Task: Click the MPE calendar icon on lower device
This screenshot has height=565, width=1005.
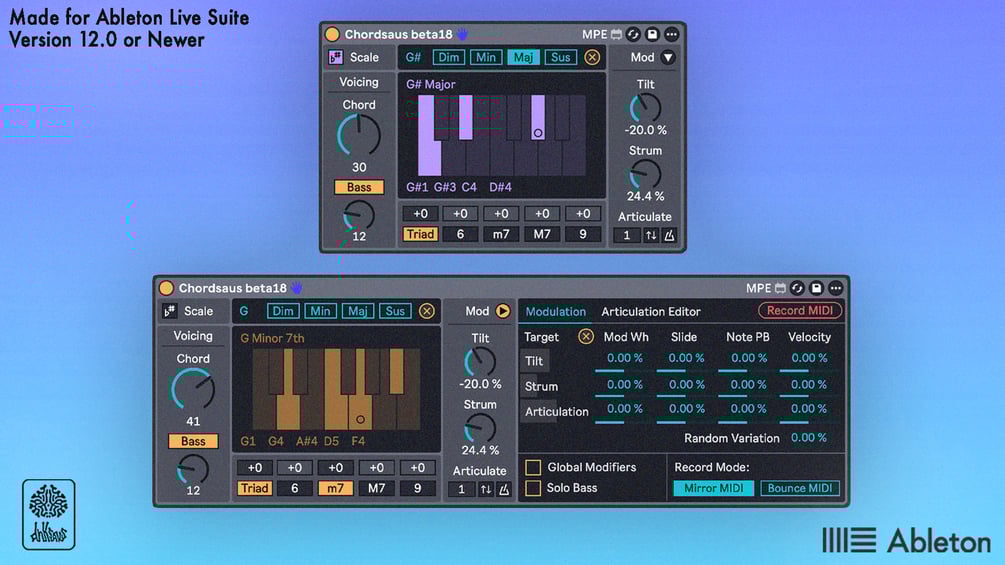Action: tap(780, 288)
